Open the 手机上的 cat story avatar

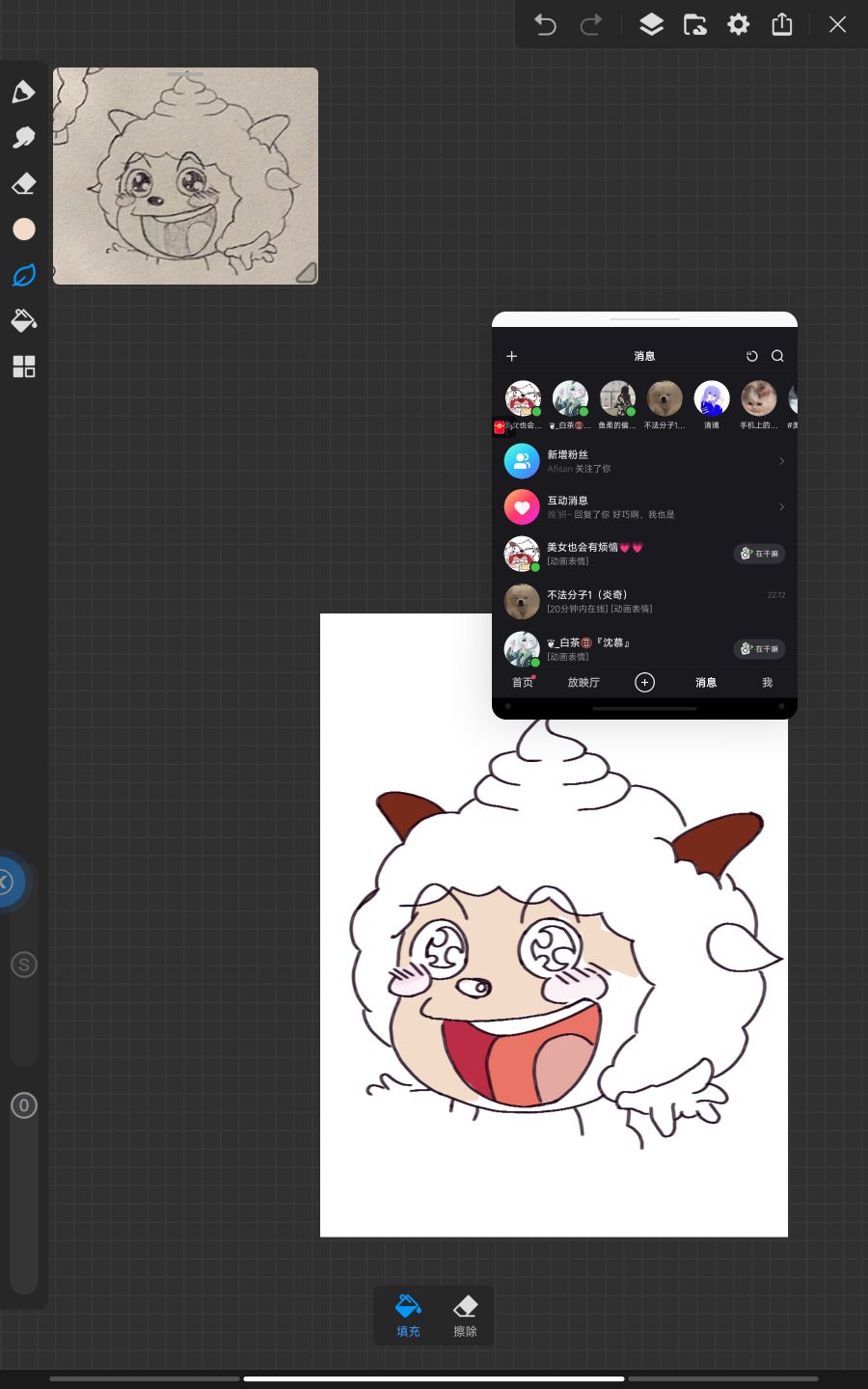click(x=759, y=398)
